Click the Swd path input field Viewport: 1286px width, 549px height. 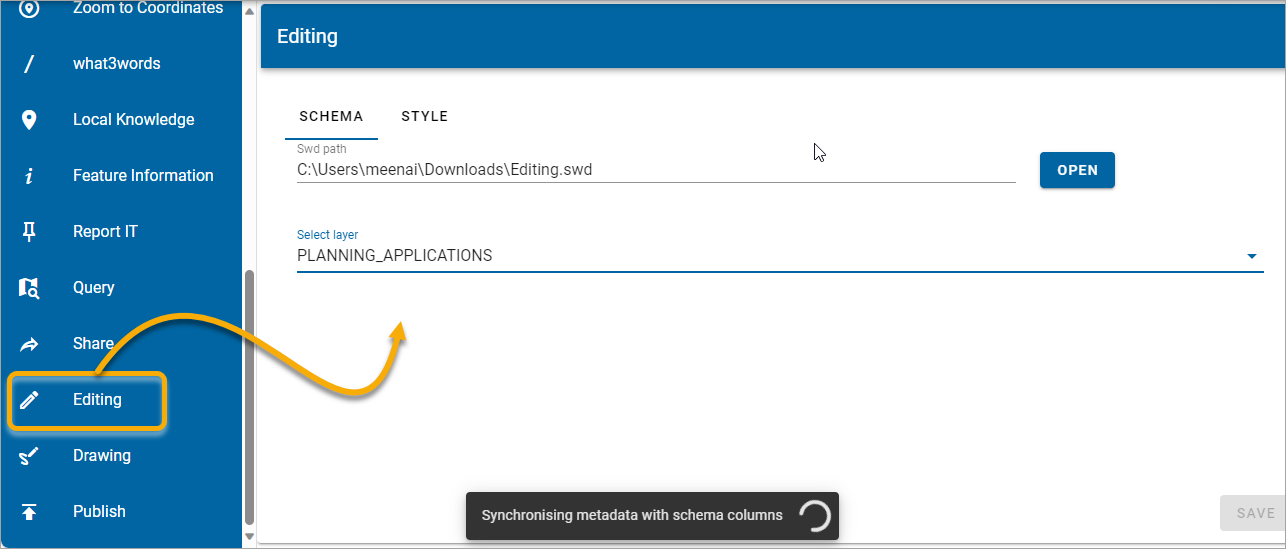(x=656, y=170)
